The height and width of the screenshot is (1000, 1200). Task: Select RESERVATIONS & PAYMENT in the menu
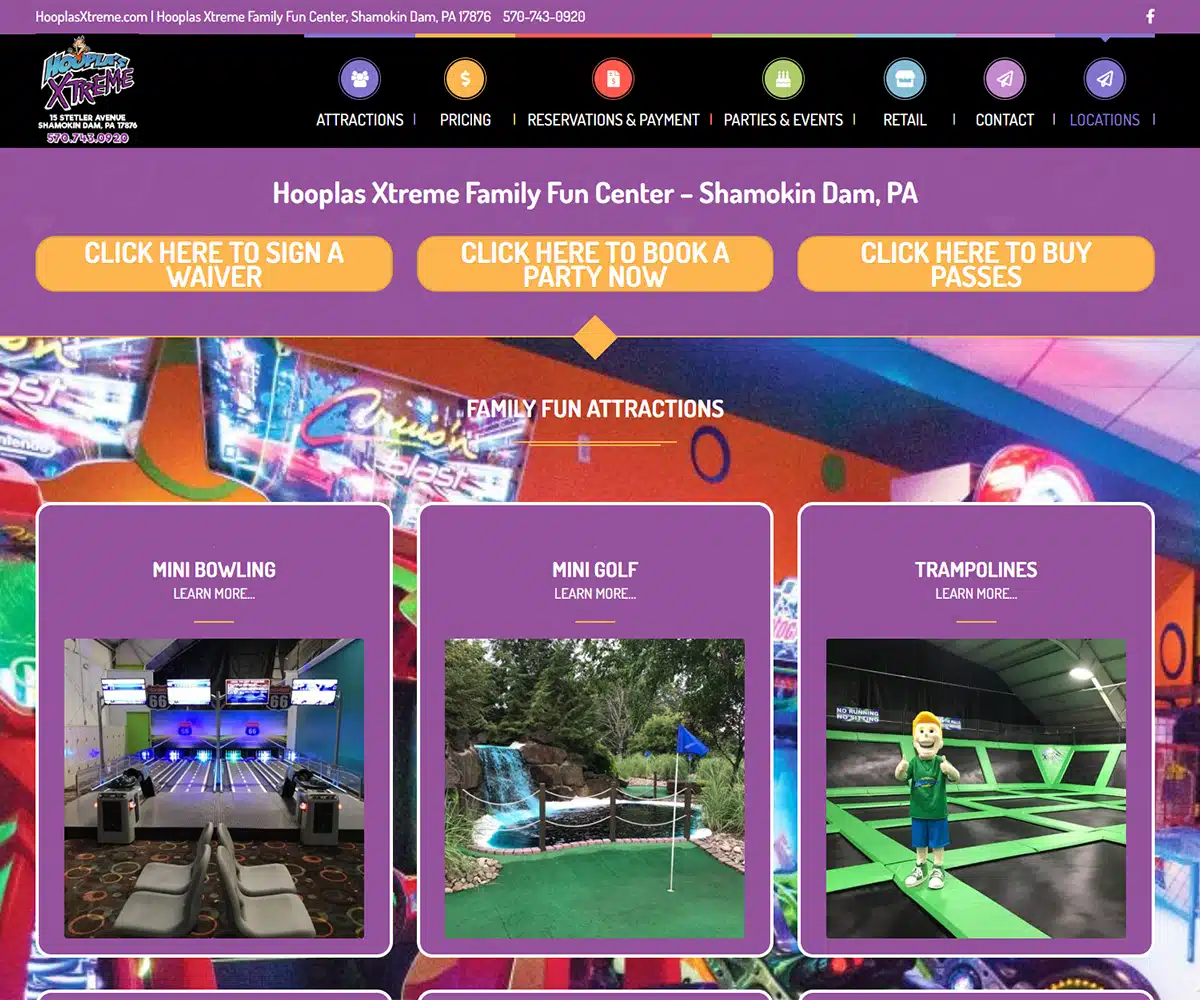613,120
